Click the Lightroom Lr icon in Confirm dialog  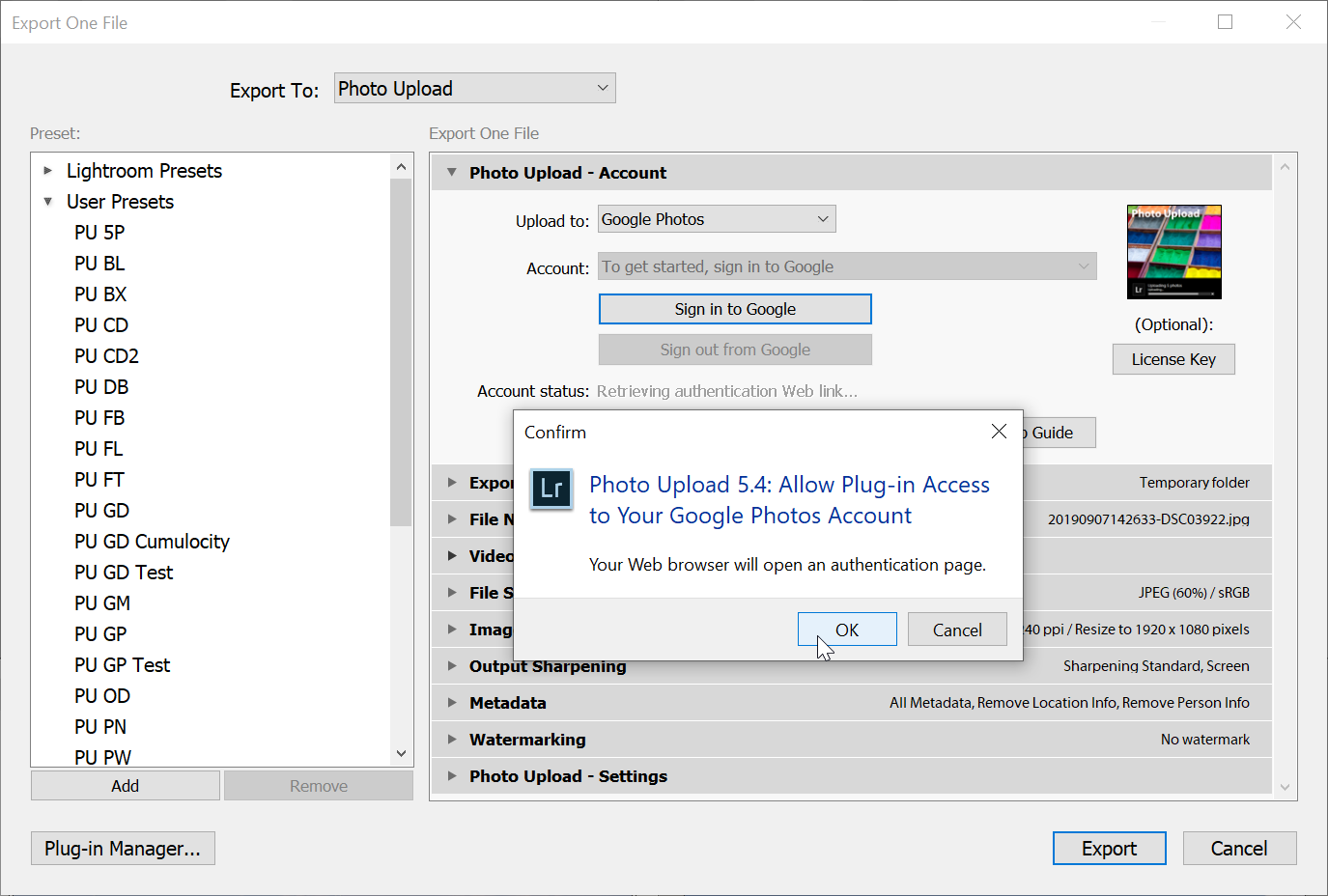tap(551, 490)
